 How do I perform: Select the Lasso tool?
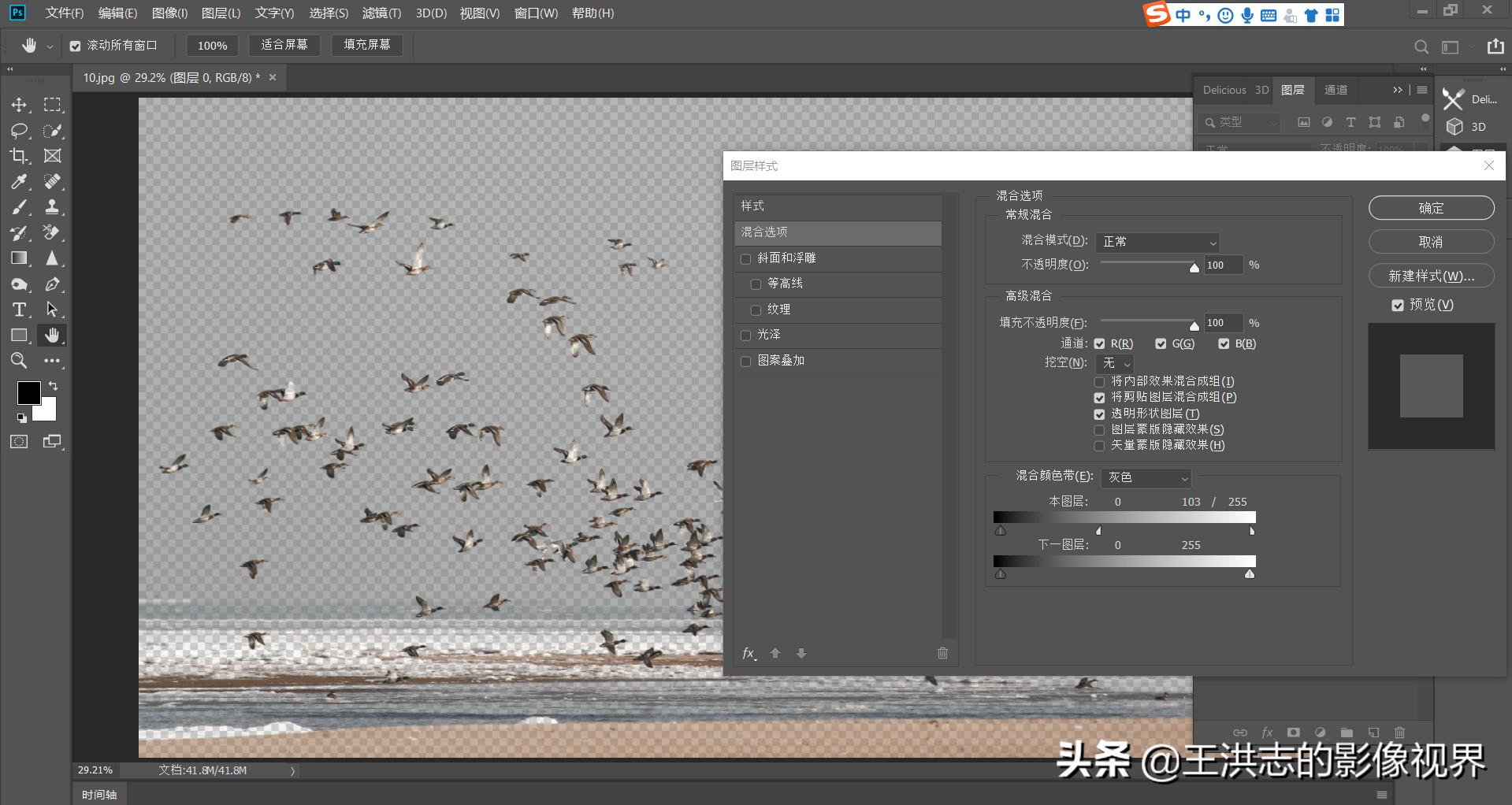pyautogui.click(x=19, y=131)
